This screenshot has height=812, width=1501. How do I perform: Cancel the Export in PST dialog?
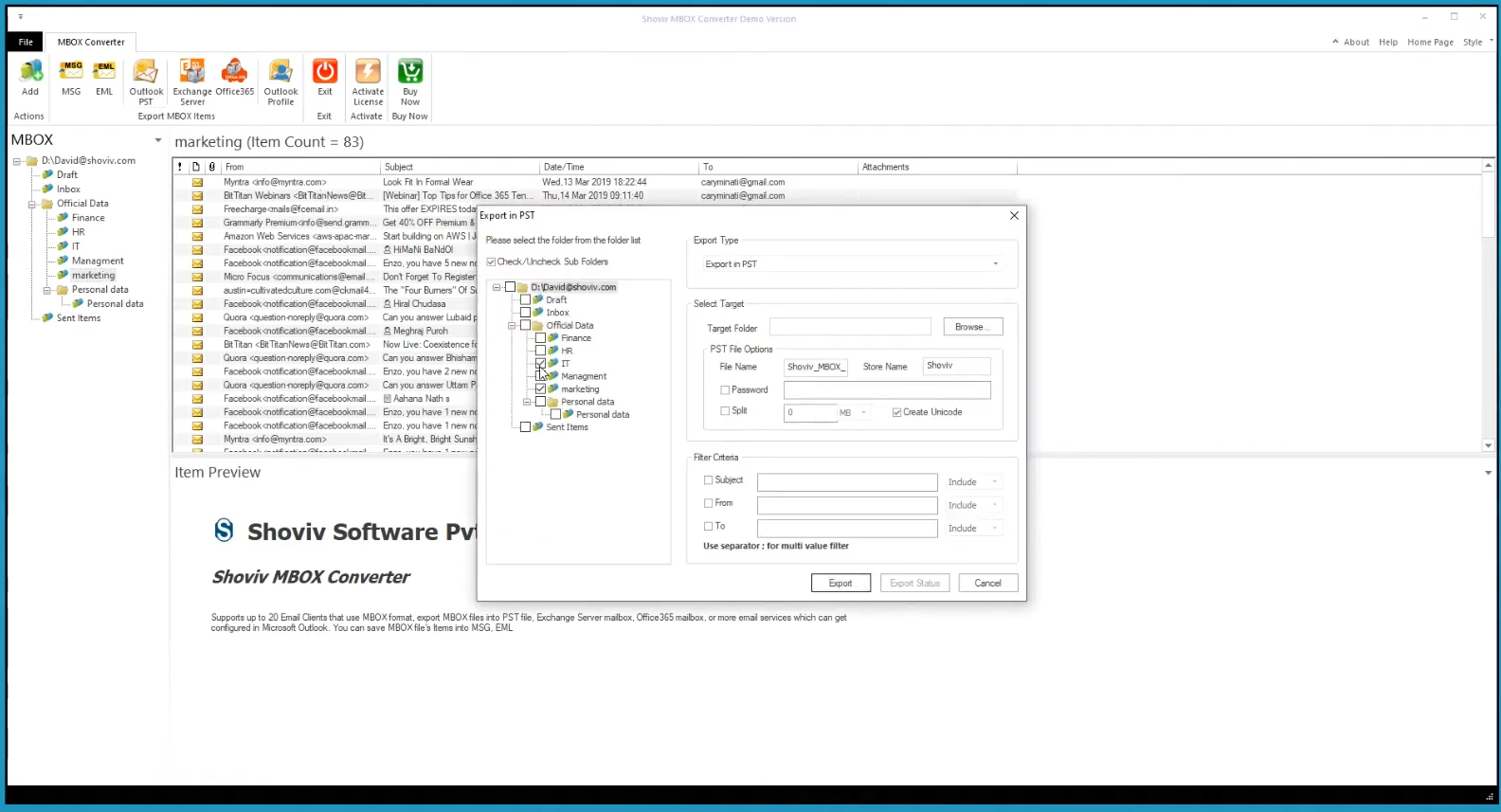point(987,583)
